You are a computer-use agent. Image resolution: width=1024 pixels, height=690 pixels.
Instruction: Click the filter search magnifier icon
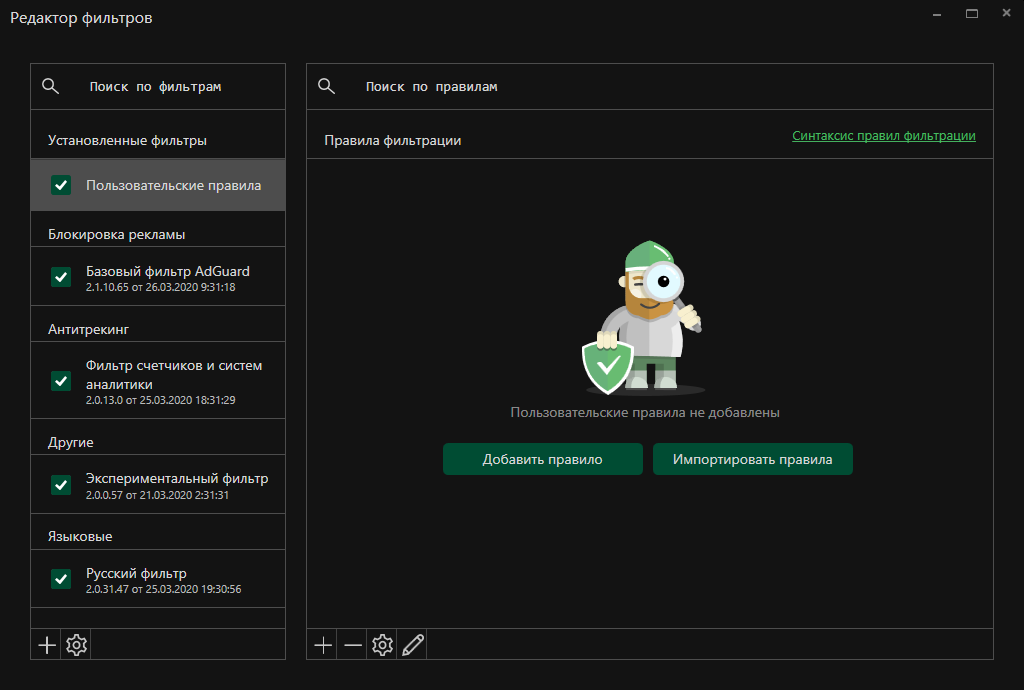pyautogui.click(x=50, y=86)
